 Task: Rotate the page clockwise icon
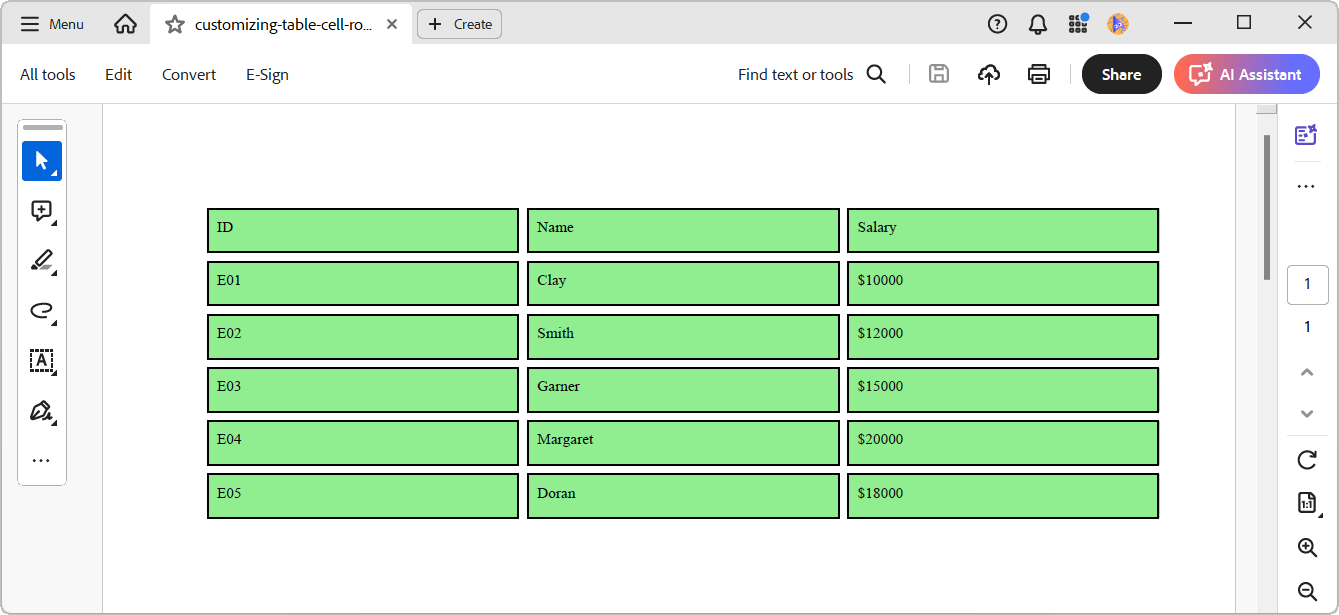coord(1307,460)
